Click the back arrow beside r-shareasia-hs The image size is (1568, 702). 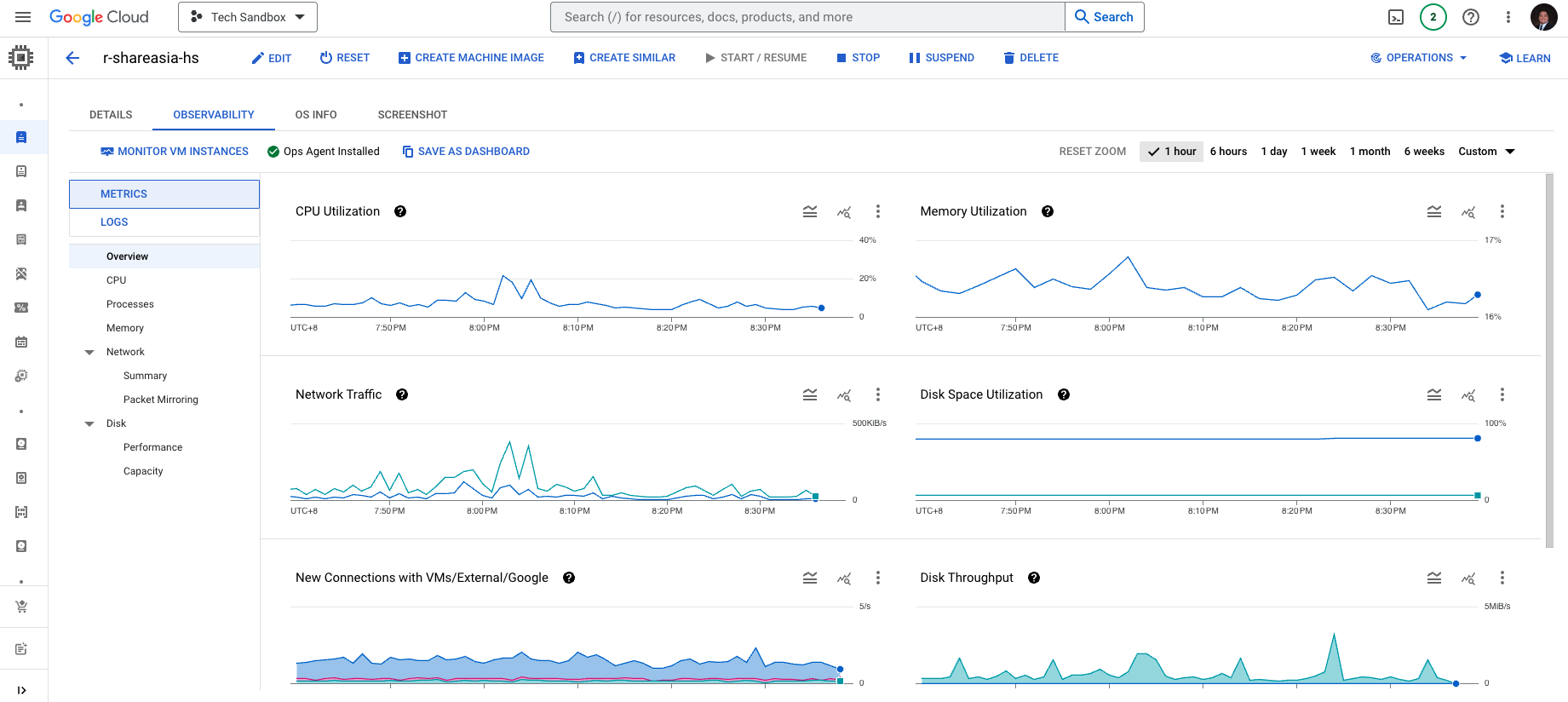point(72,58)
